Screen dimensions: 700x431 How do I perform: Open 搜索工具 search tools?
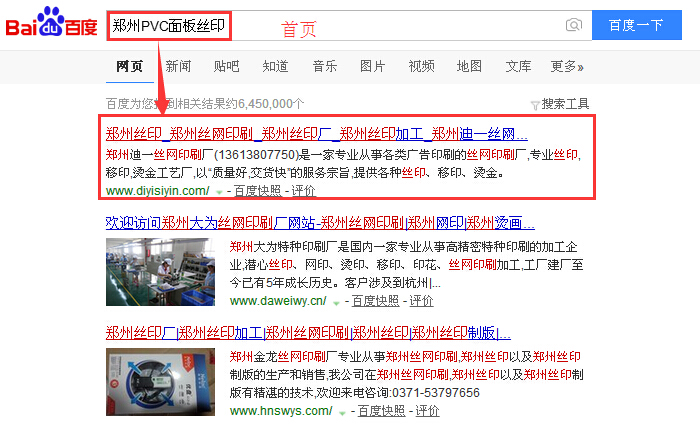click(x=565, y=104)
